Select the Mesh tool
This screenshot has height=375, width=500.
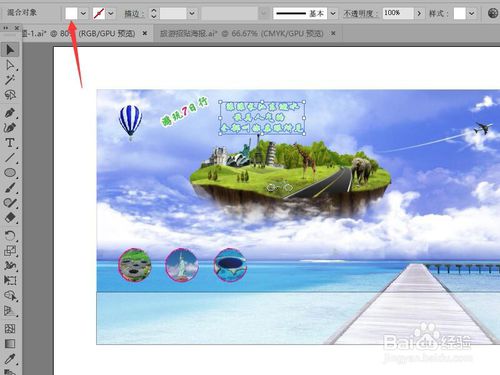[x=10, y=329]
